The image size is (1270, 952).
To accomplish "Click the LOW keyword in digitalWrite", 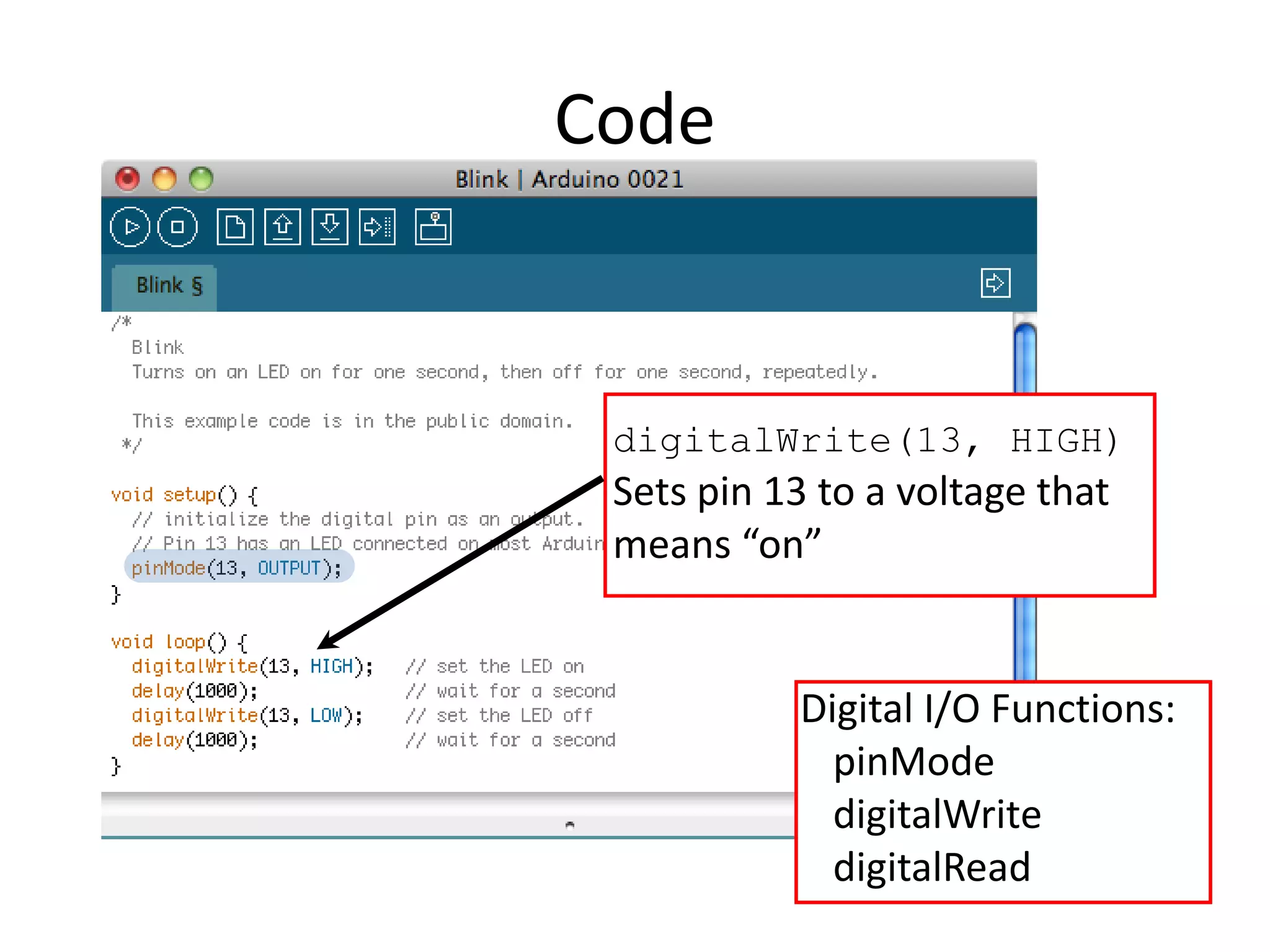I will click(326, 715).
